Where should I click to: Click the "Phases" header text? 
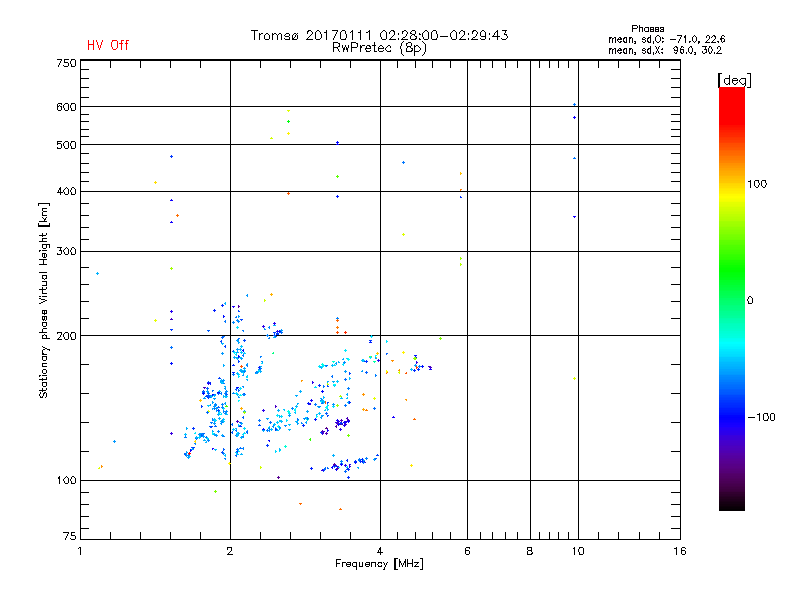click(x=647, y=29)
